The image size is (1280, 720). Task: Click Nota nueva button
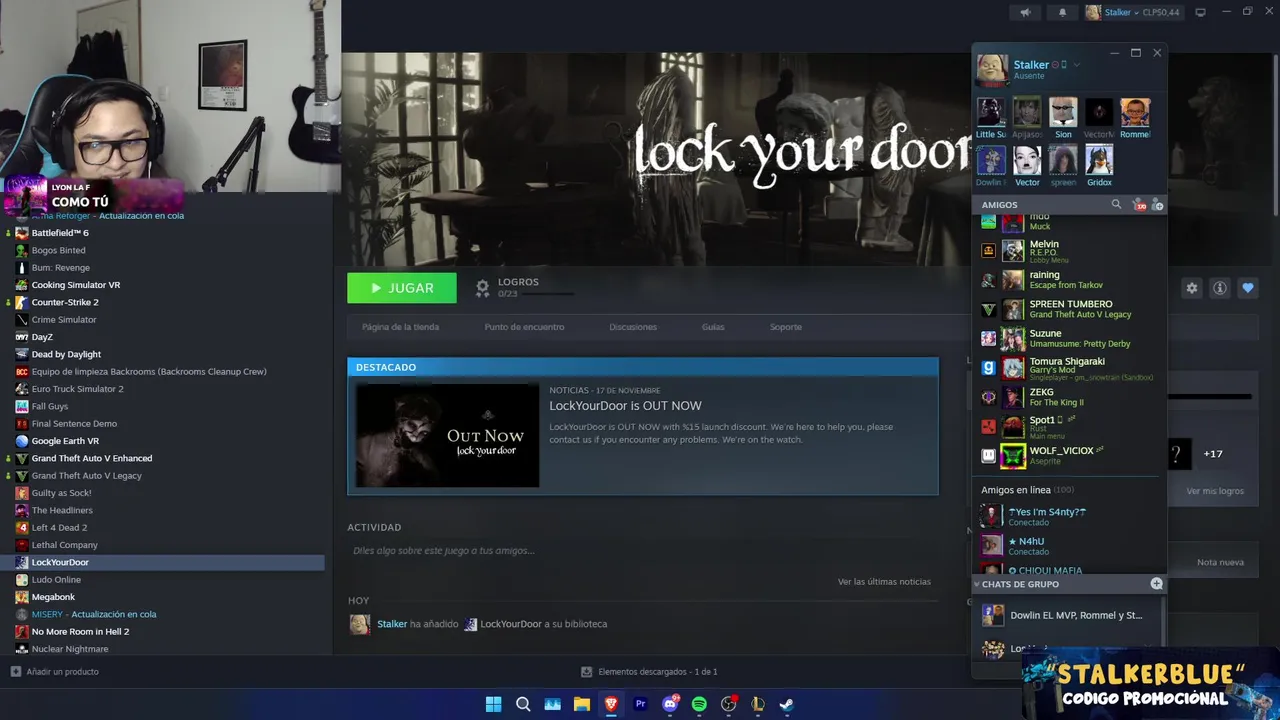1220,562
